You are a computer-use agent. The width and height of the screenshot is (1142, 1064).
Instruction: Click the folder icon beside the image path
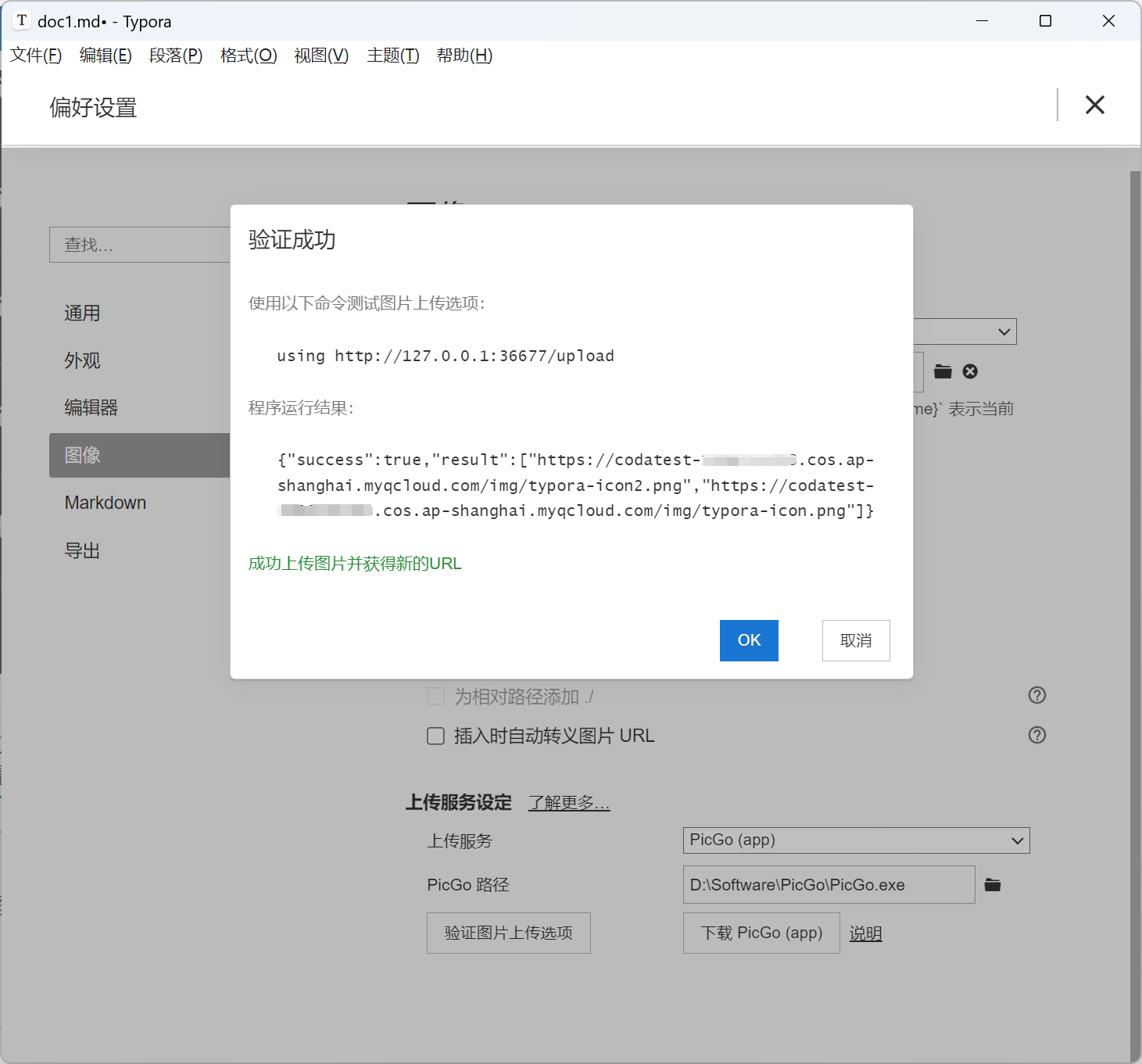[x=943, y=371]
